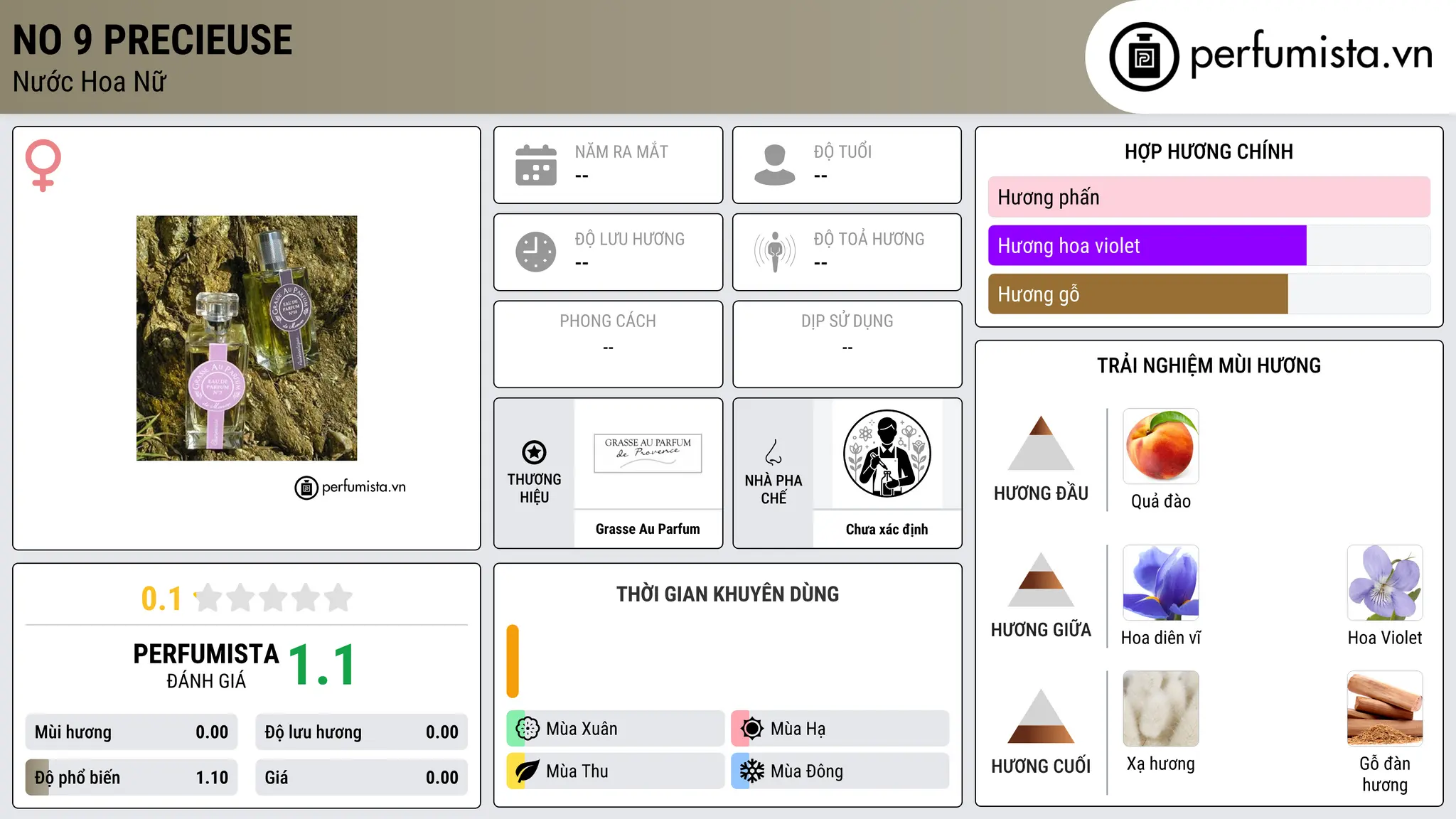1456x819 pixels.
Task: Select the Gỗ đàn hương sandalwood image
Action: (1385, 709)
